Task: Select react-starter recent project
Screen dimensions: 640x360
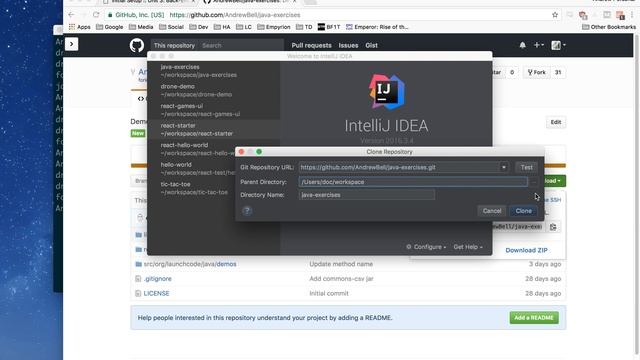Action: 214,130
